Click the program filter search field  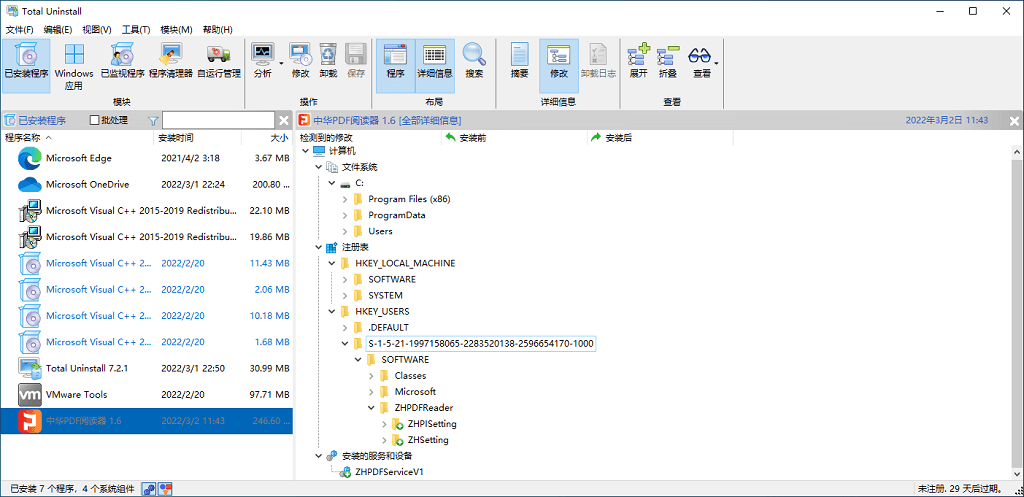pos(218,120)
